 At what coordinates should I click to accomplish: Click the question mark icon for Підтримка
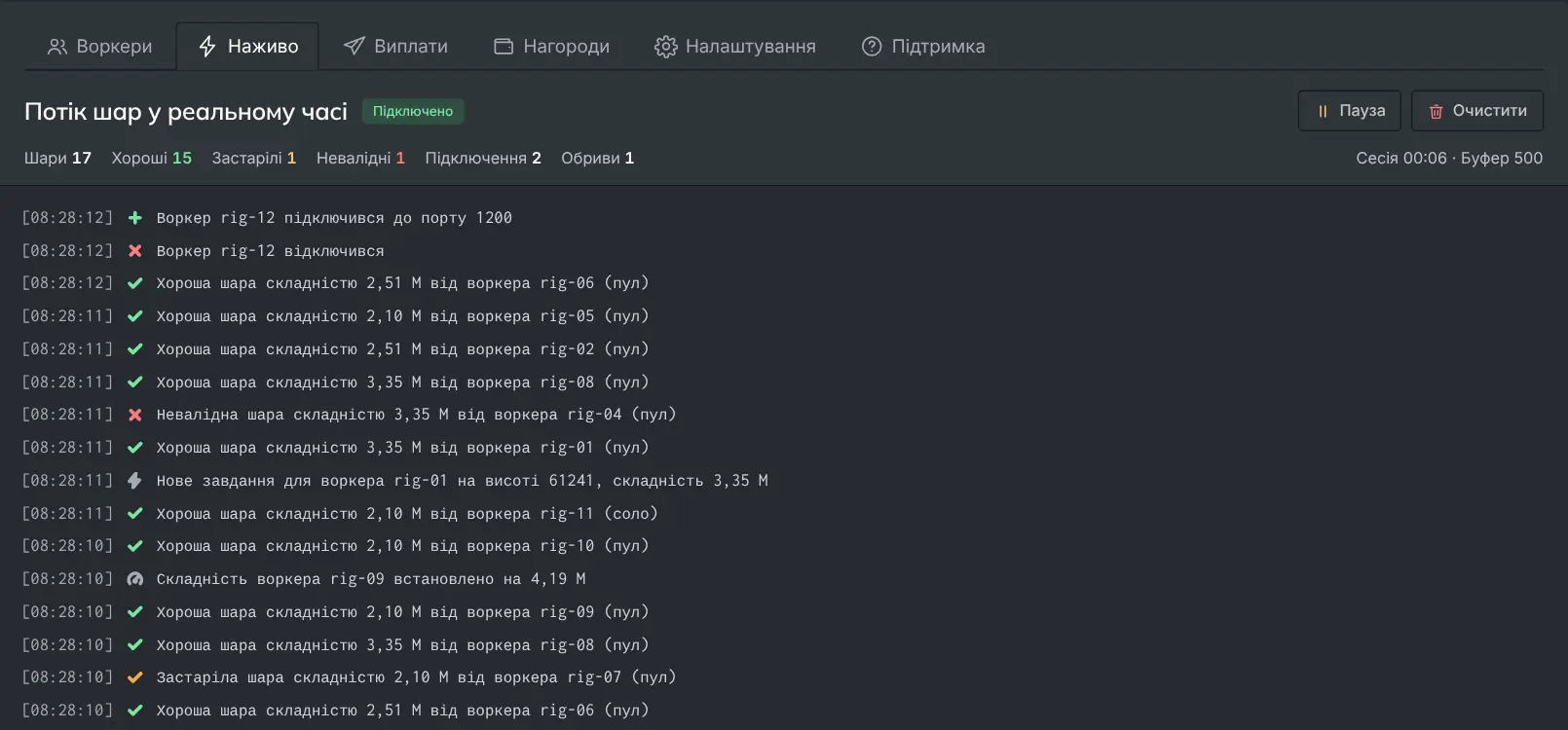tap(872, 47)
